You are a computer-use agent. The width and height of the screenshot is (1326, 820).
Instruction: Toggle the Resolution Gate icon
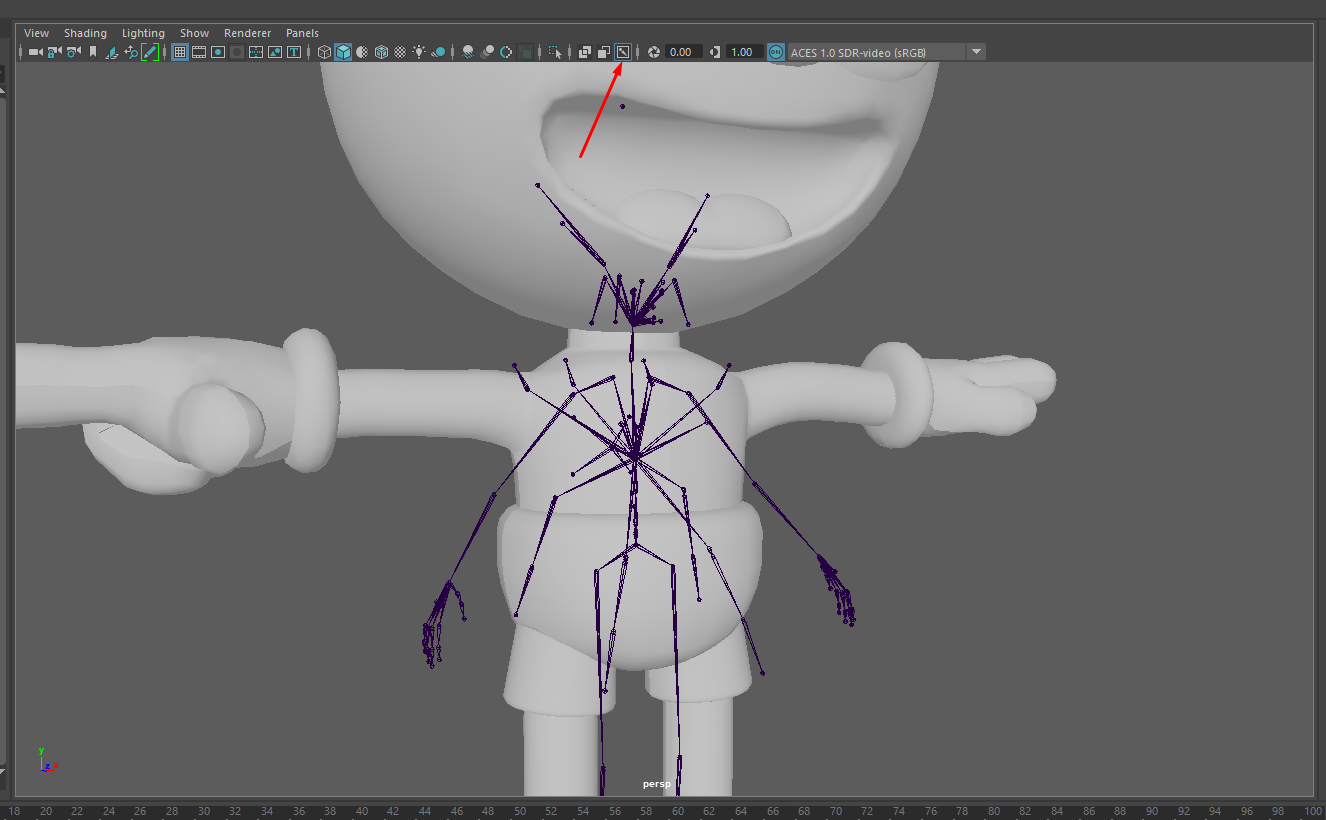point(218,52)
